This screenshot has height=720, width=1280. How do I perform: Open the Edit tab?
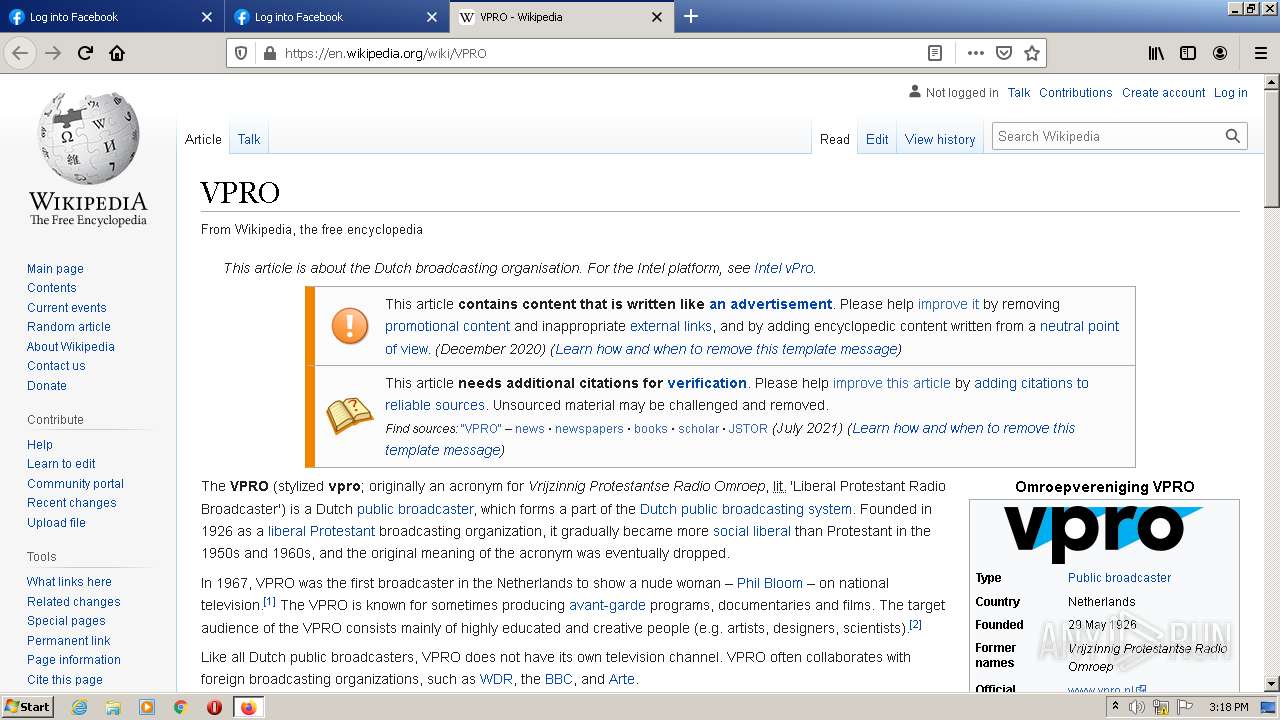(x=877, y=139)
